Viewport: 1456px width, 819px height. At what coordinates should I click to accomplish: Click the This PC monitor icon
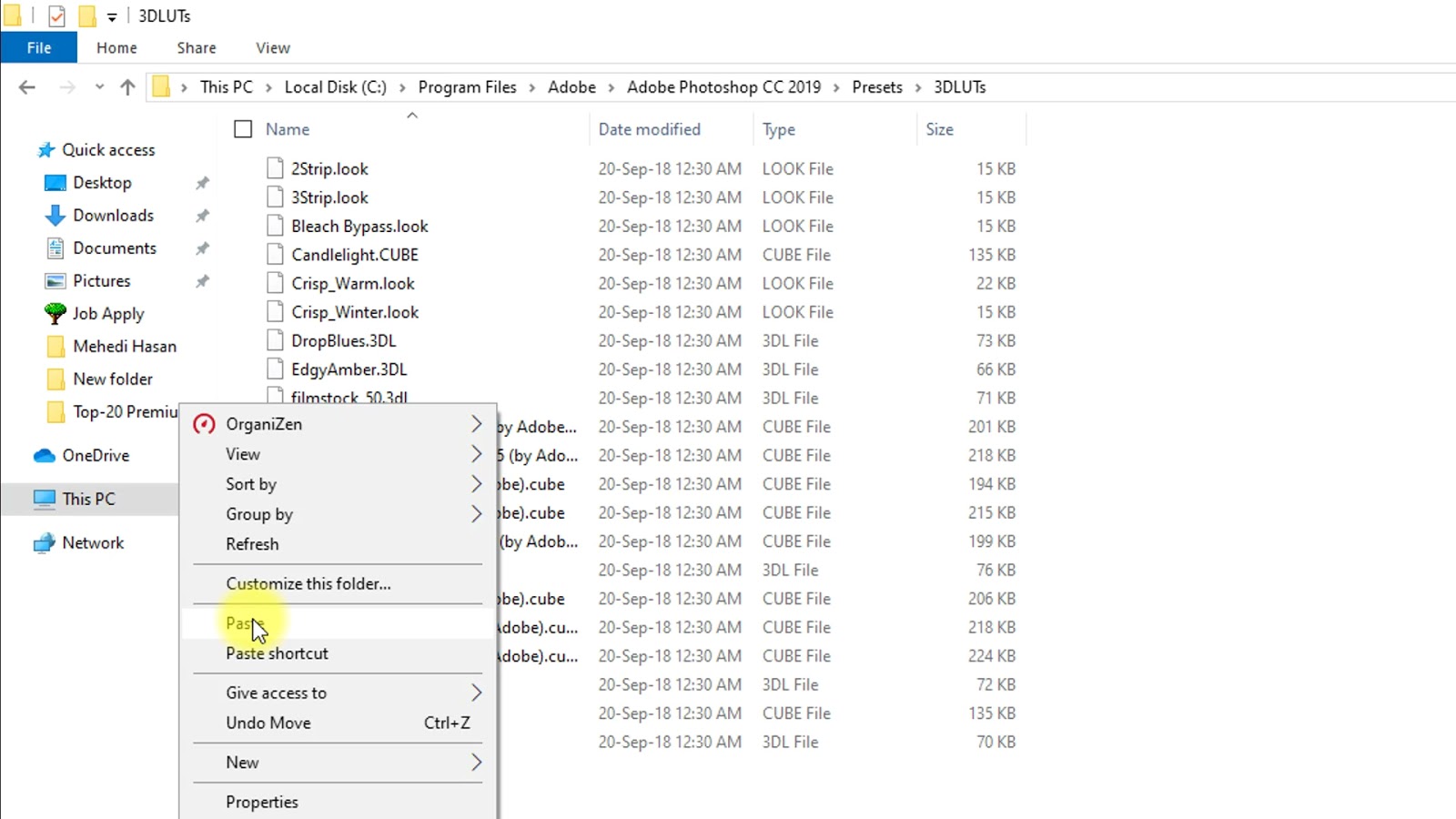pos(45,499)
